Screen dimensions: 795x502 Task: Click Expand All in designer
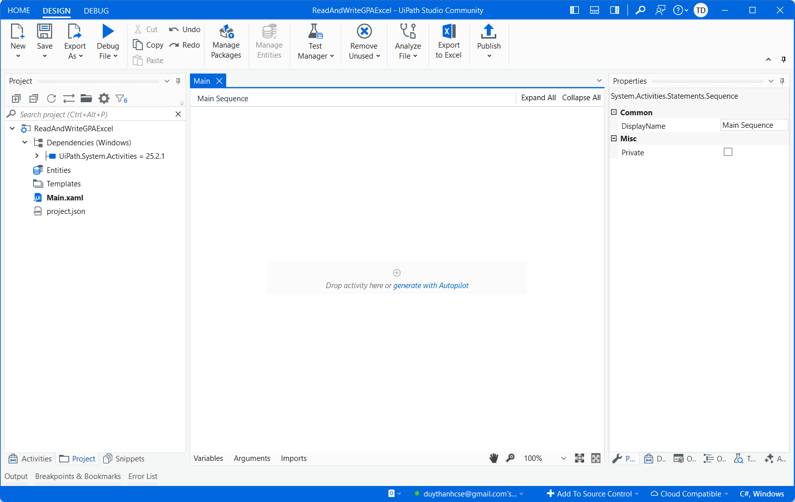tap(538, 98)
